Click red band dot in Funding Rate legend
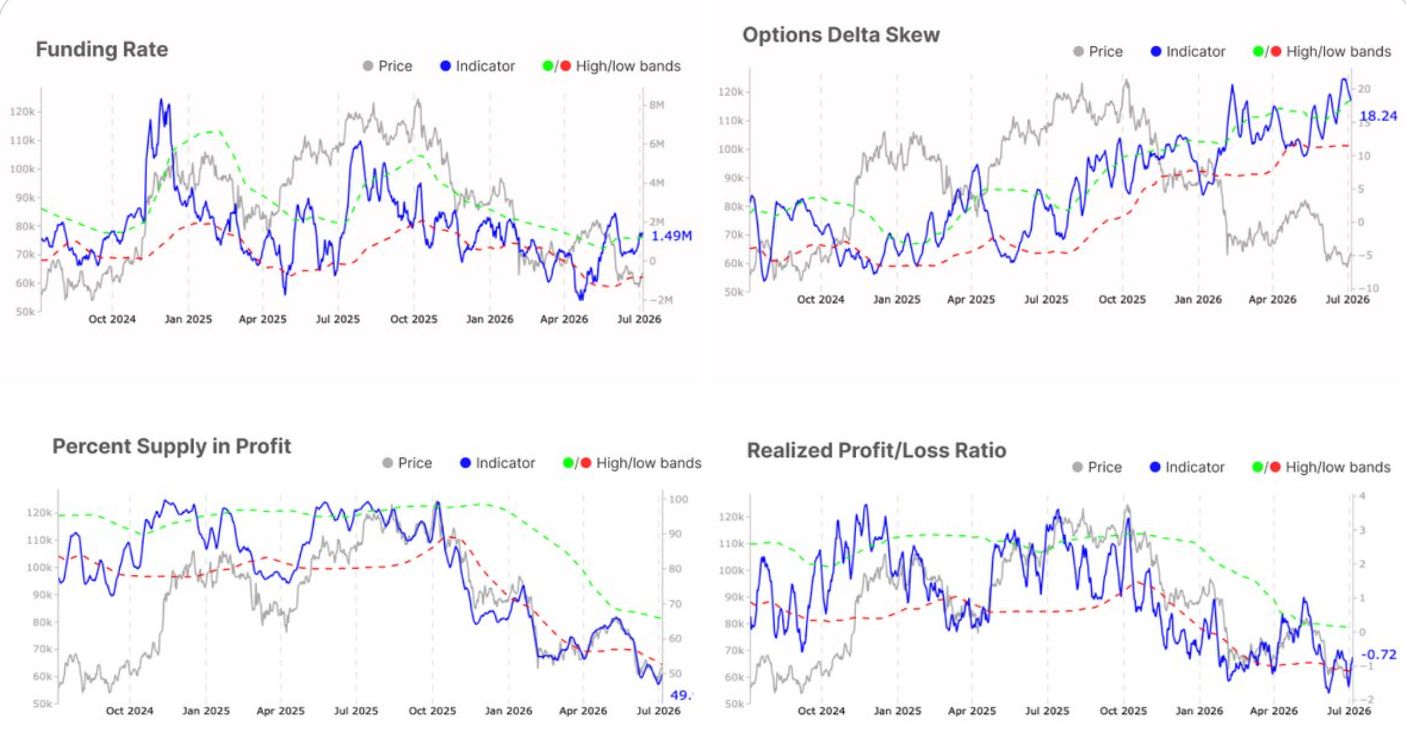This screenshot has height=746, width=1406. point(565,66)
